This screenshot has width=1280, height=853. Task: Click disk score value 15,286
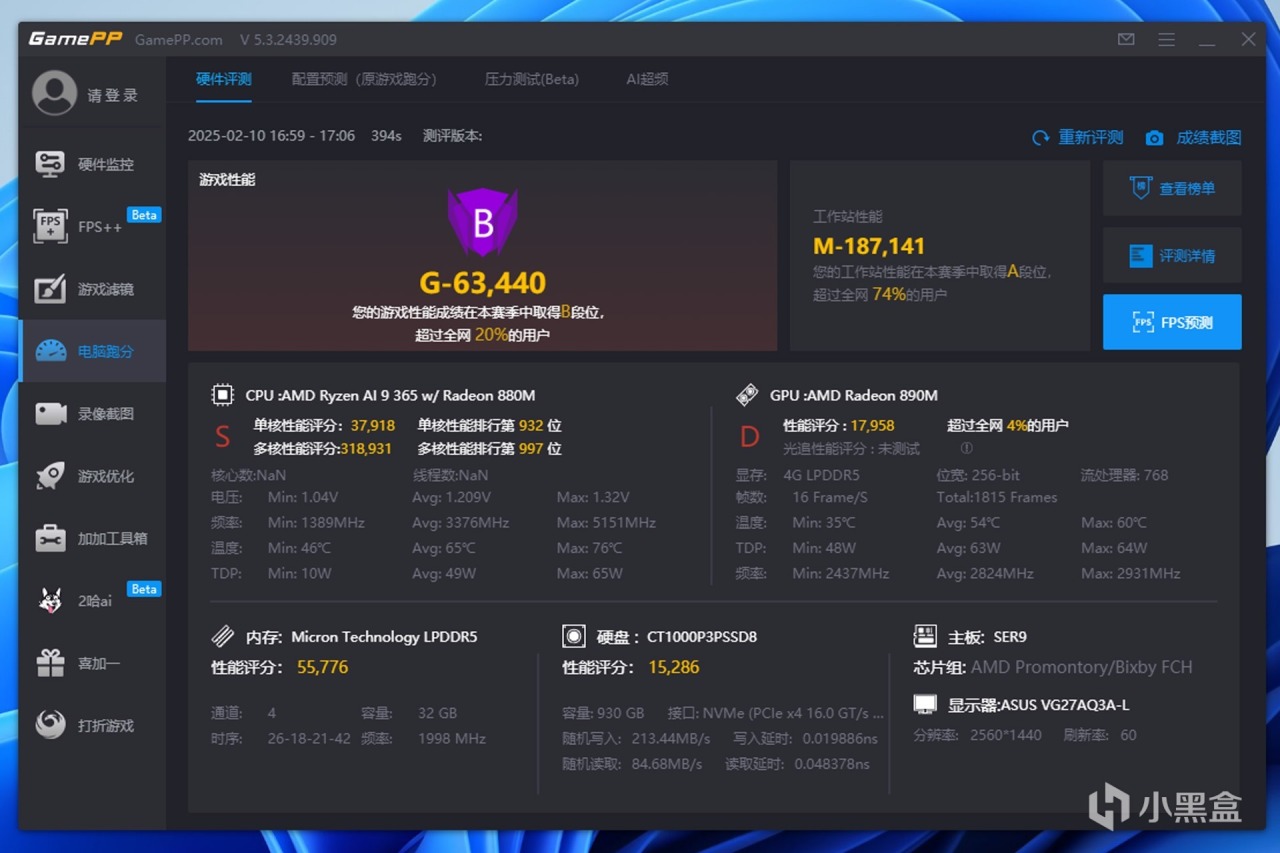click(674, 667)
